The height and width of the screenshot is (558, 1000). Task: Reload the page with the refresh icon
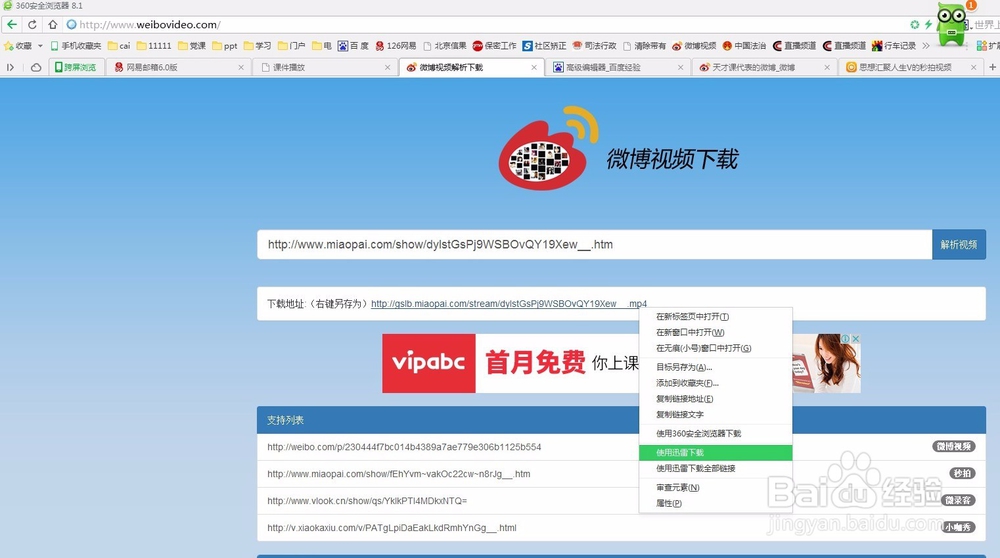click(x=33, y=25)
